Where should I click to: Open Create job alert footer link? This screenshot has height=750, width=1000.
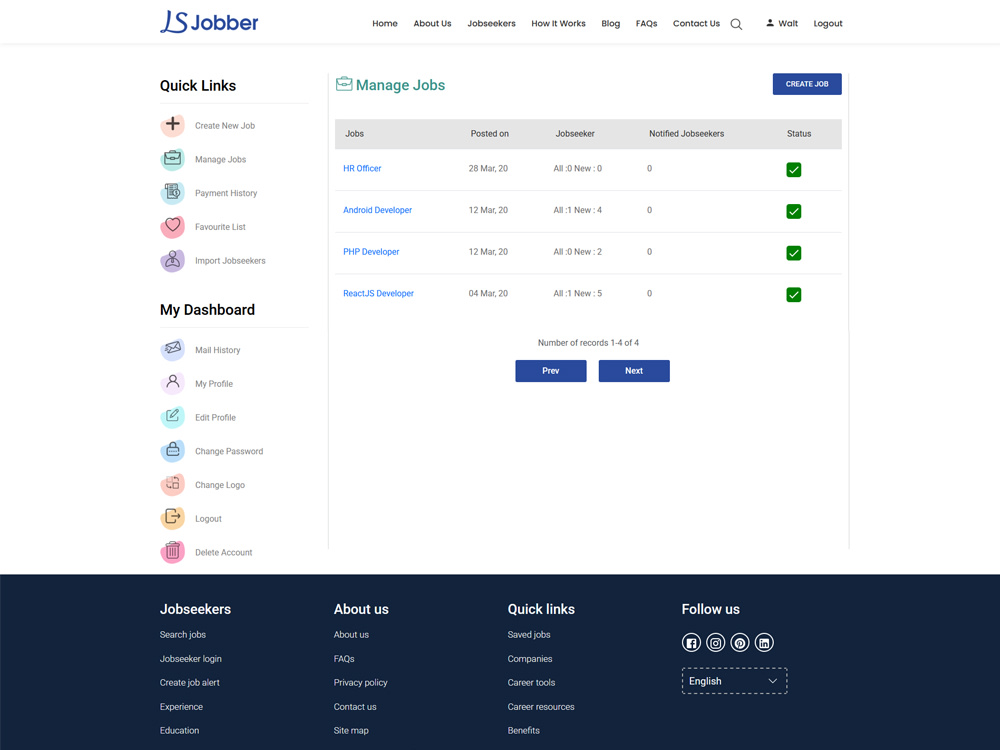(x=189, y=682)
